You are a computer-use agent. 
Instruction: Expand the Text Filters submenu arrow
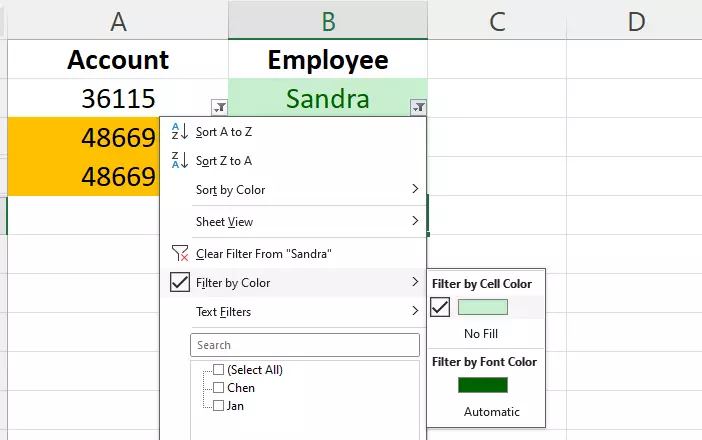(415, 311)
